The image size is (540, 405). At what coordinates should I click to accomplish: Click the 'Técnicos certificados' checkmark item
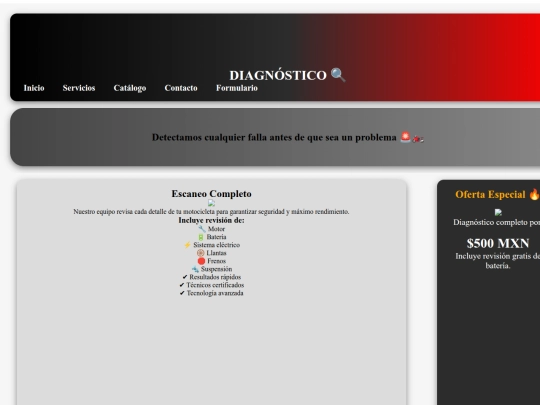pos(211,285)
